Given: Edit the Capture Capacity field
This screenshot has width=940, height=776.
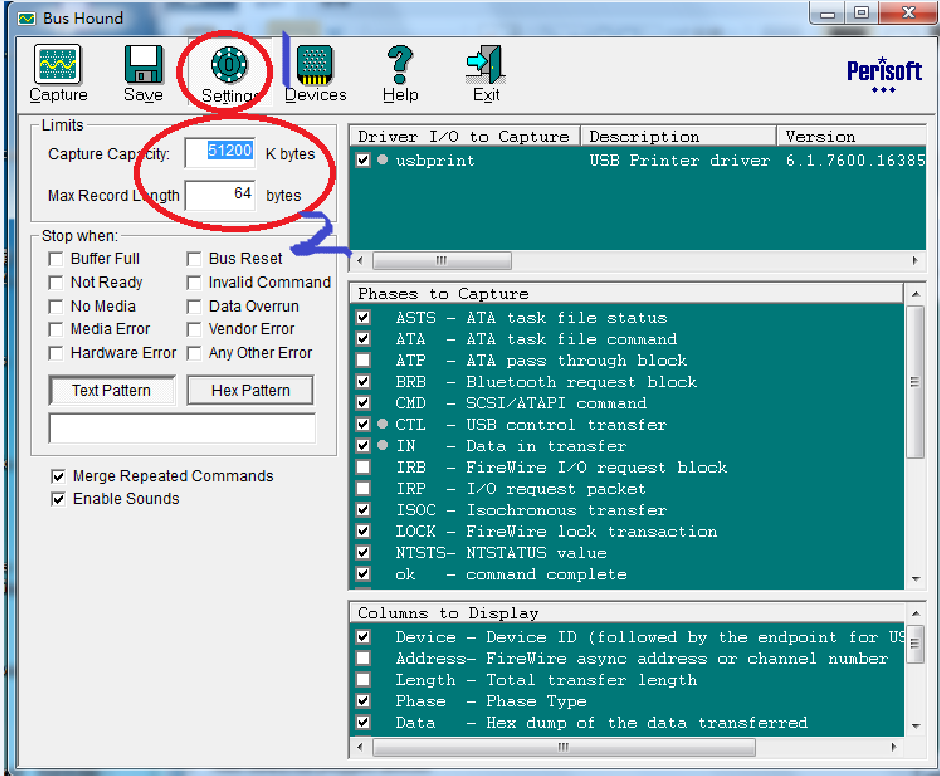Looking at the screenshot, I should pos(220,153).
